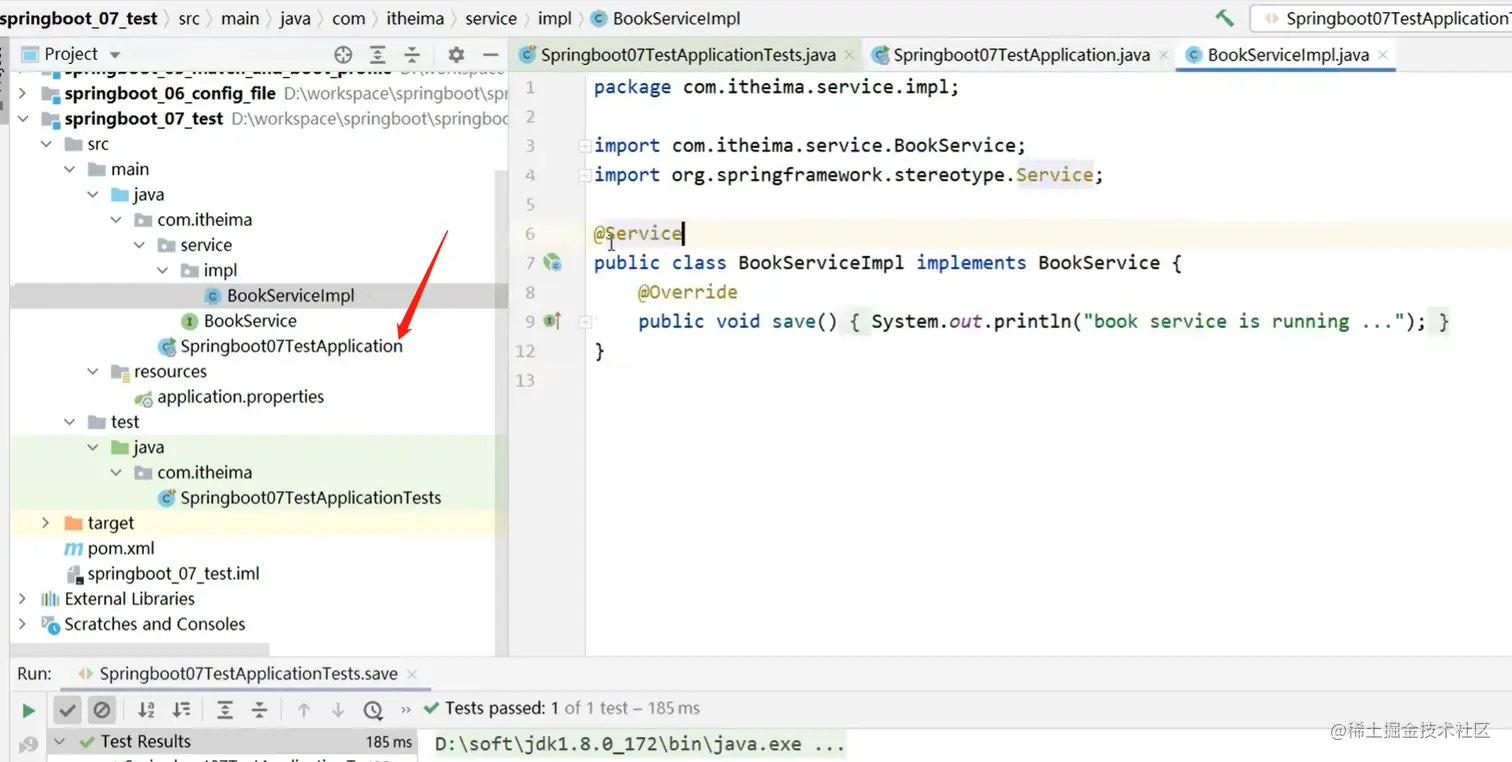
Task: Switch to Springboot07TestApplicationTests.java tab
Action: point(687,55)
